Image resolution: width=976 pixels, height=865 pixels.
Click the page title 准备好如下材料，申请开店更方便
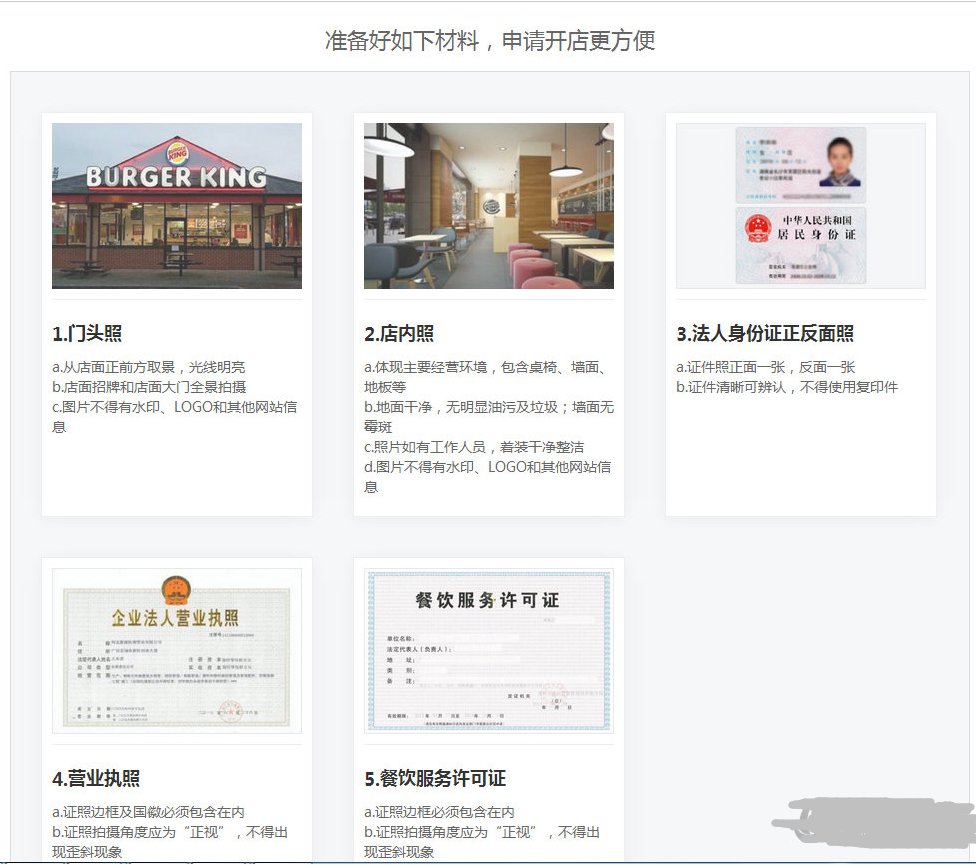pyautogui.click(x=488, y=41)
